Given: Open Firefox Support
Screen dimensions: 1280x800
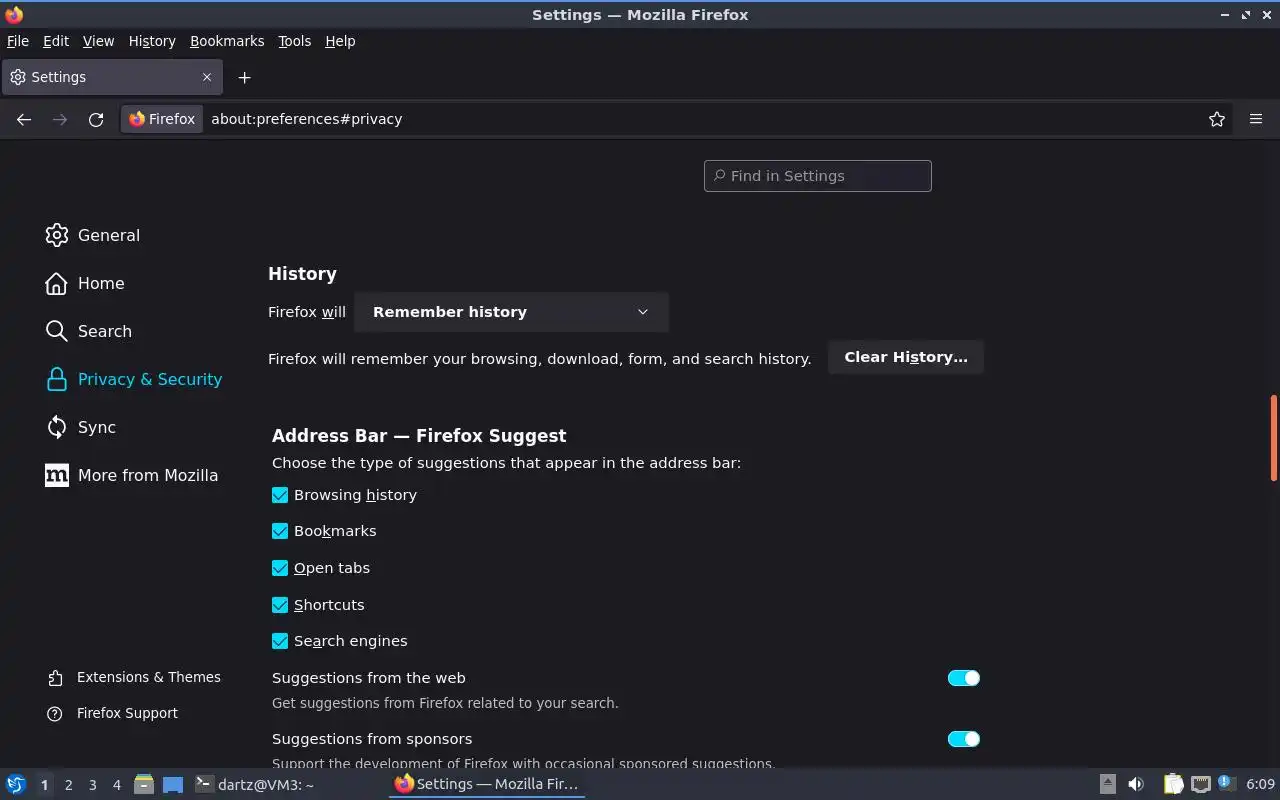Looking at the screenshot, I should coord(112,713).
